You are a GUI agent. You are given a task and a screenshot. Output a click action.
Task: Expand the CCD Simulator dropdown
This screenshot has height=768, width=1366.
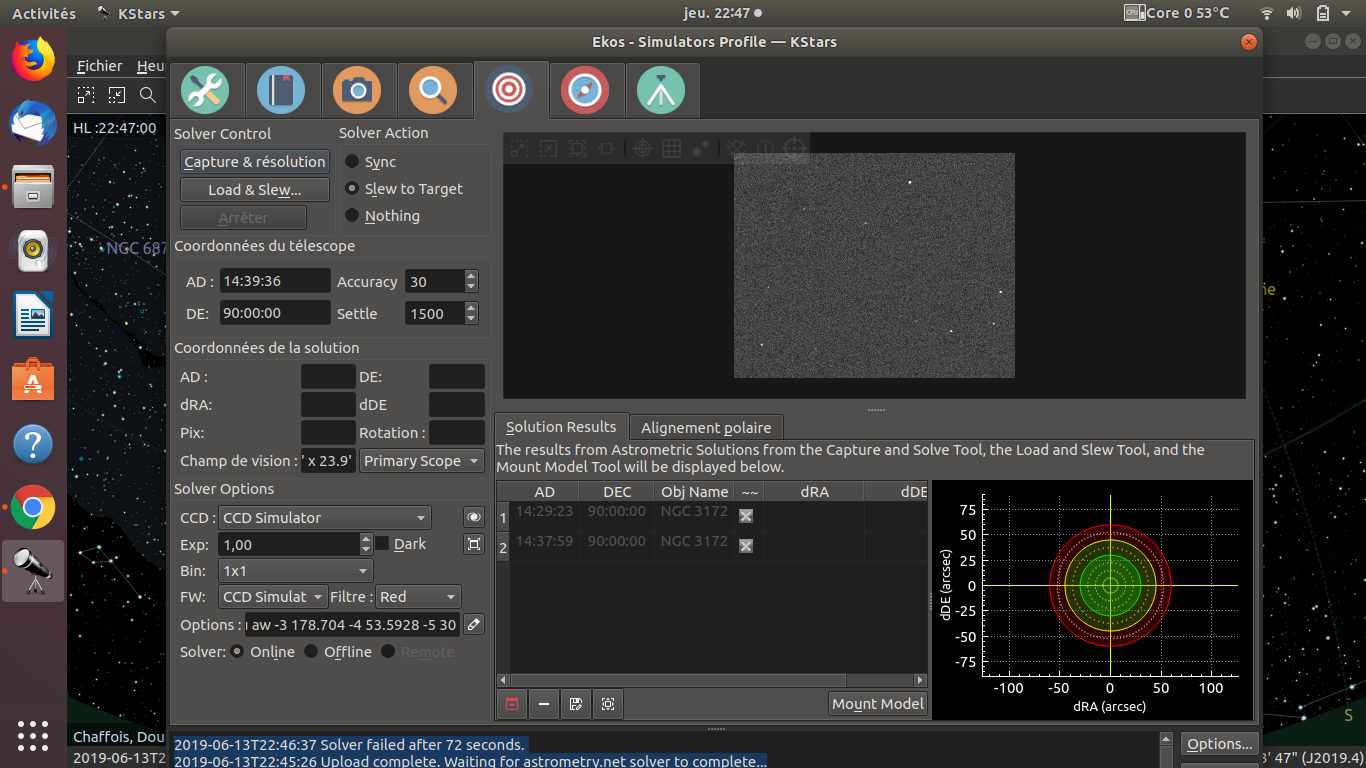[x=324, y=518]
